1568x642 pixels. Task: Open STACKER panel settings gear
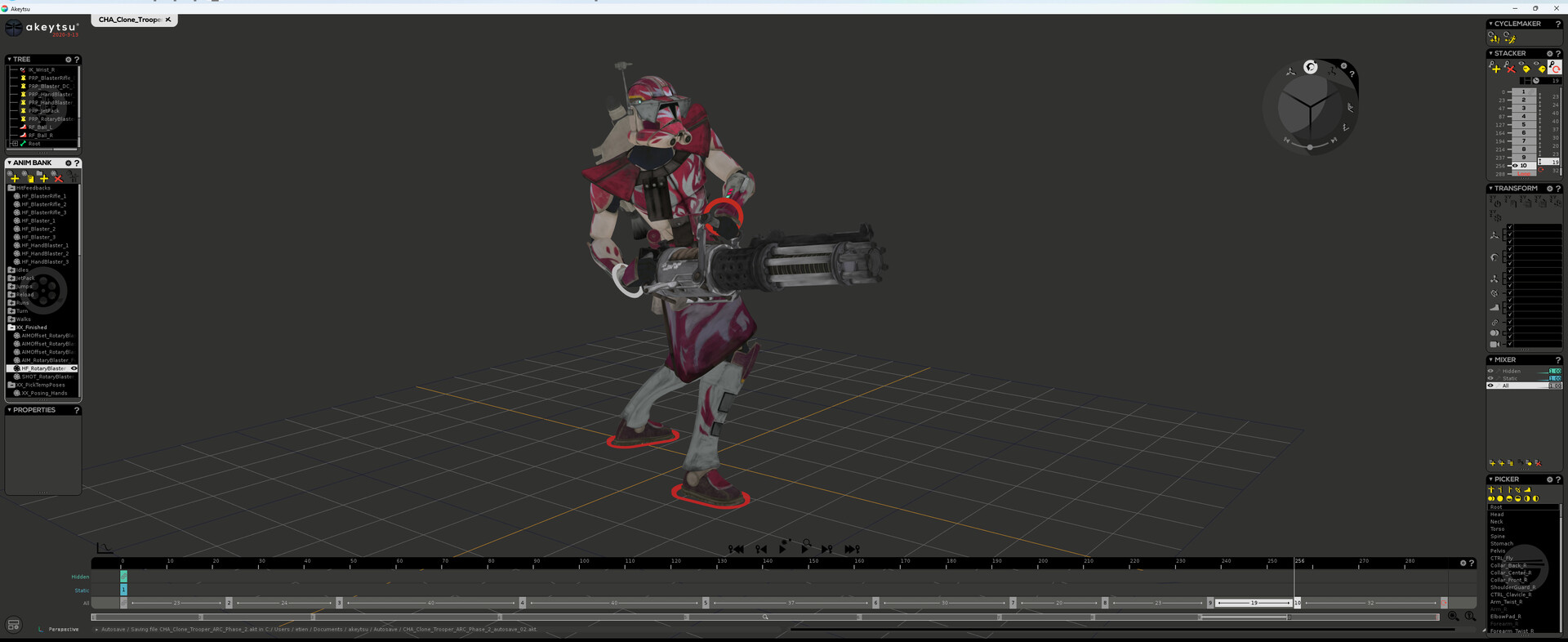[1549, 54]
